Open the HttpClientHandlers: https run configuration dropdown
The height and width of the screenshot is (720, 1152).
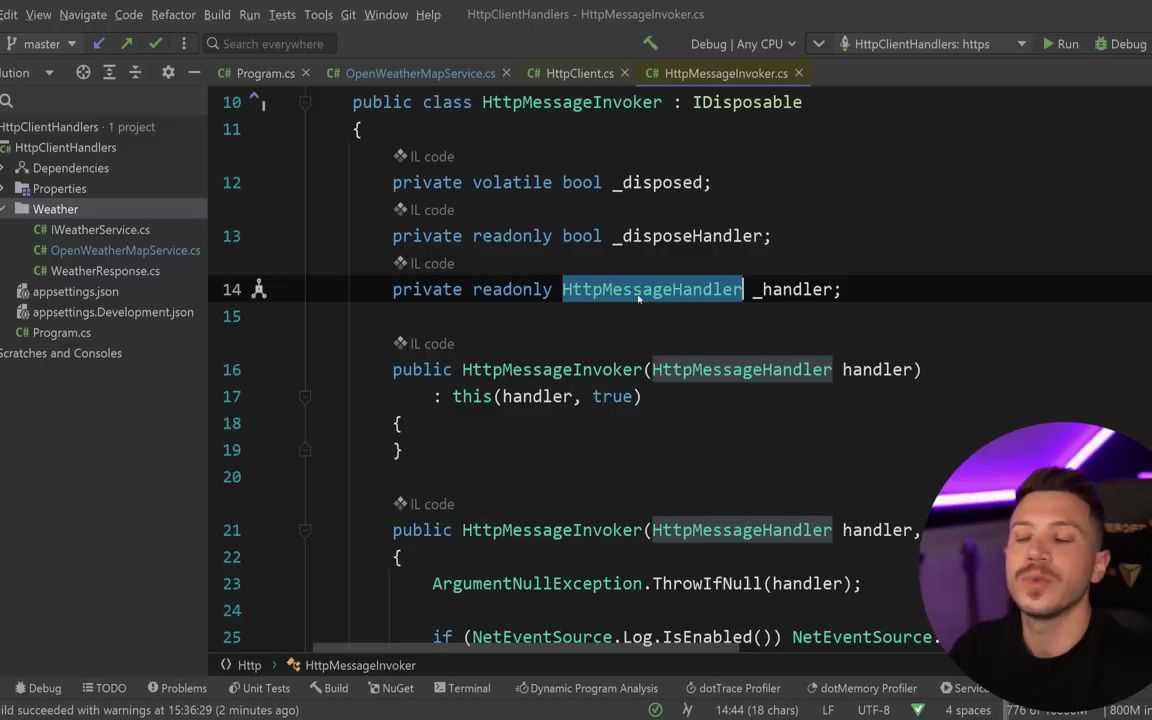pyautogui.click(x=920, y=44)
